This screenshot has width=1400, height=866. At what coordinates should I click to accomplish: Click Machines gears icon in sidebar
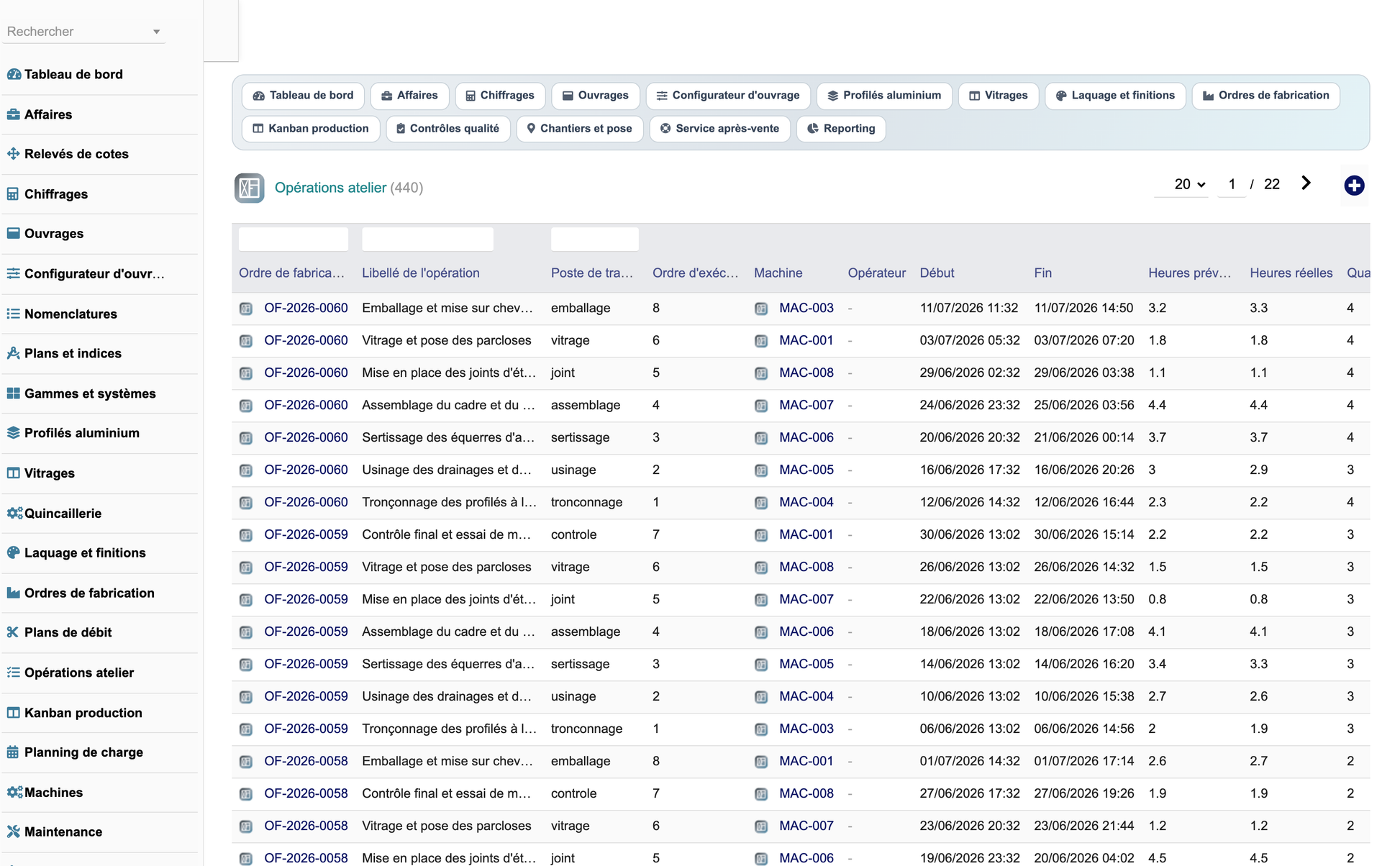pyautogui.click(x=15, y=792)
